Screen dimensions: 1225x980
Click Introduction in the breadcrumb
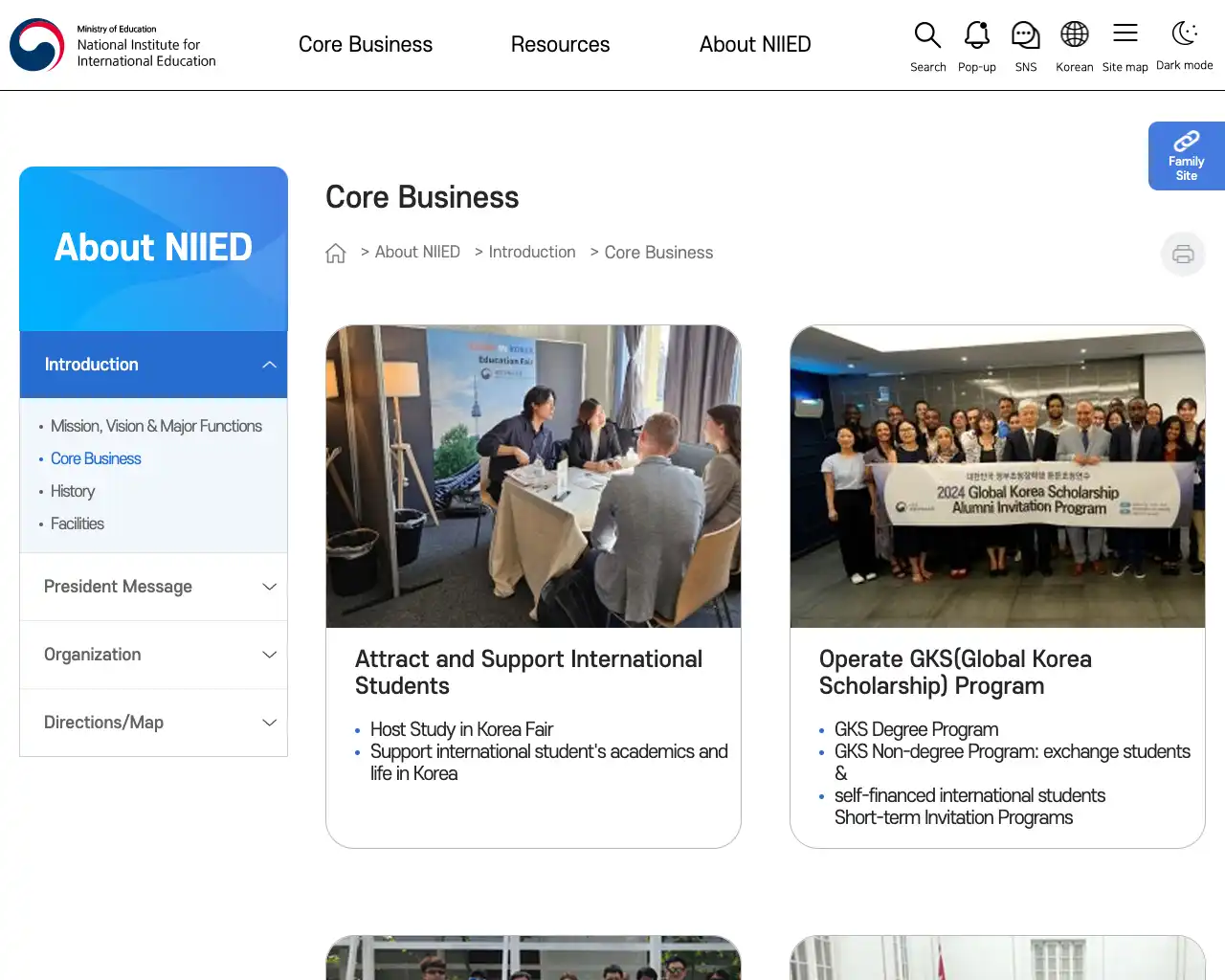coord(532,252)
